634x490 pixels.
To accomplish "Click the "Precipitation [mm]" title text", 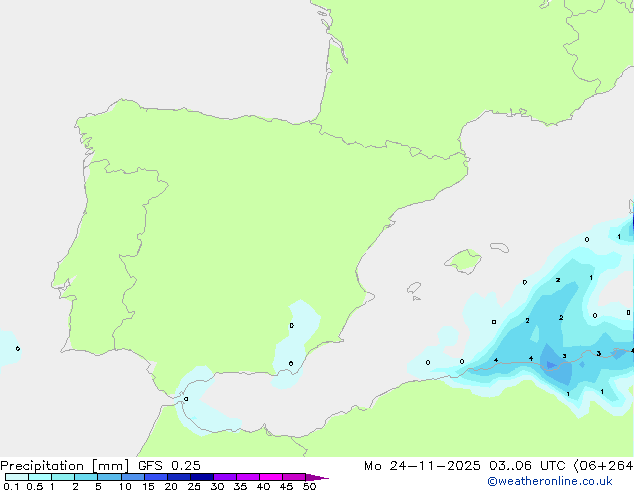I will [x=65, y=466].
